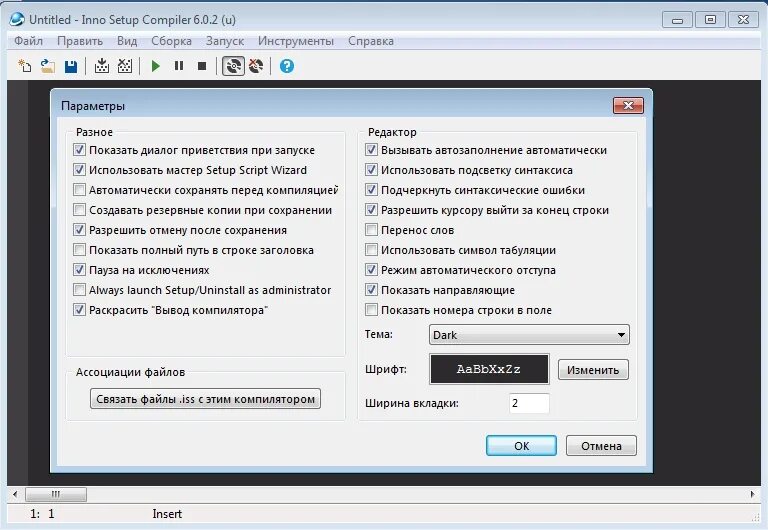Open the Сборка menu
This screenshot has width=768, height=530.
pyautogui.click(x=171, y=41)
